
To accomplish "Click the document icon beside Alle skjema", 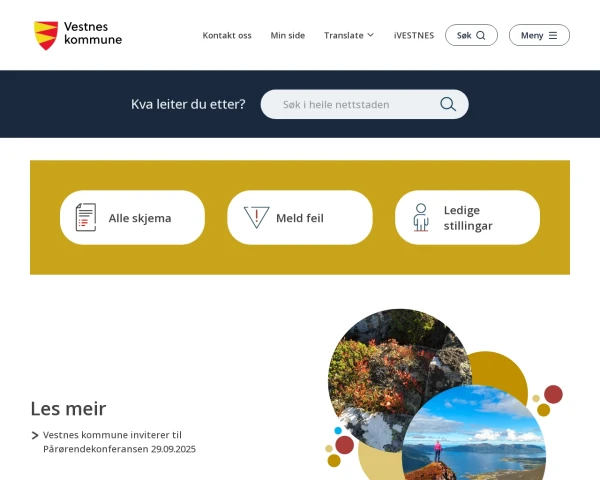I will (86, 217).
